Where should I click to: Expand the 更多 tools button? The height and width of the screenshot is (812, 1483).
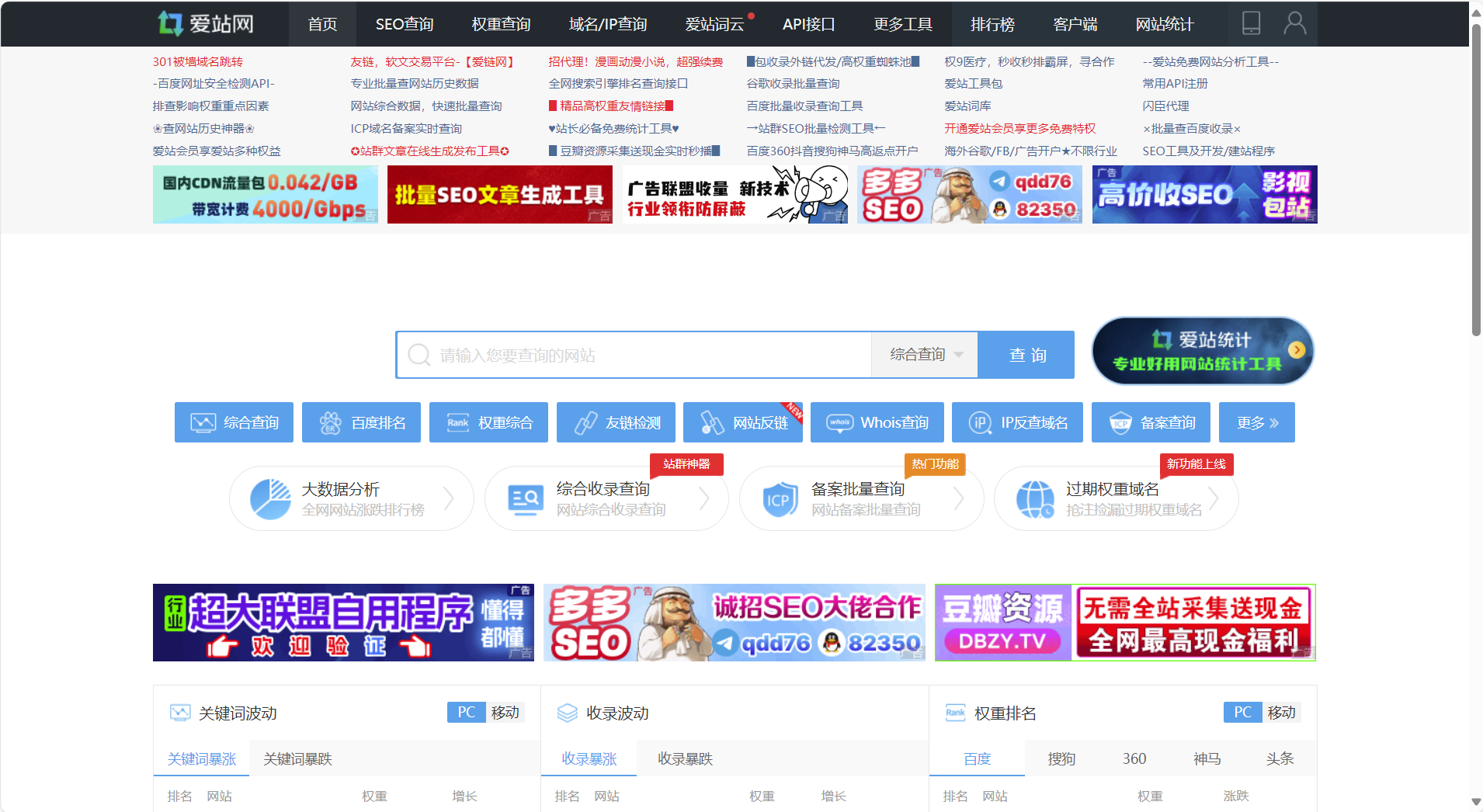point(1256,422)
